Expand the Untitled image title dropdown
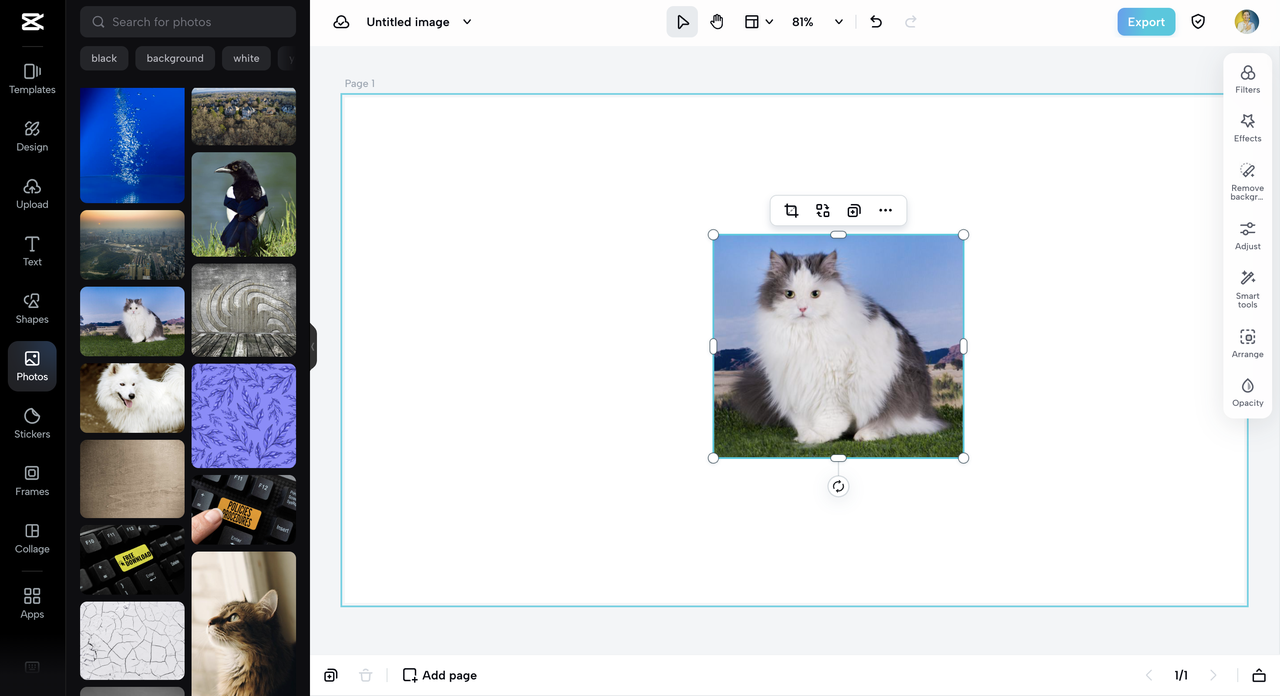1280x696 pixels. pyautogui.click(x=467, y=22)
